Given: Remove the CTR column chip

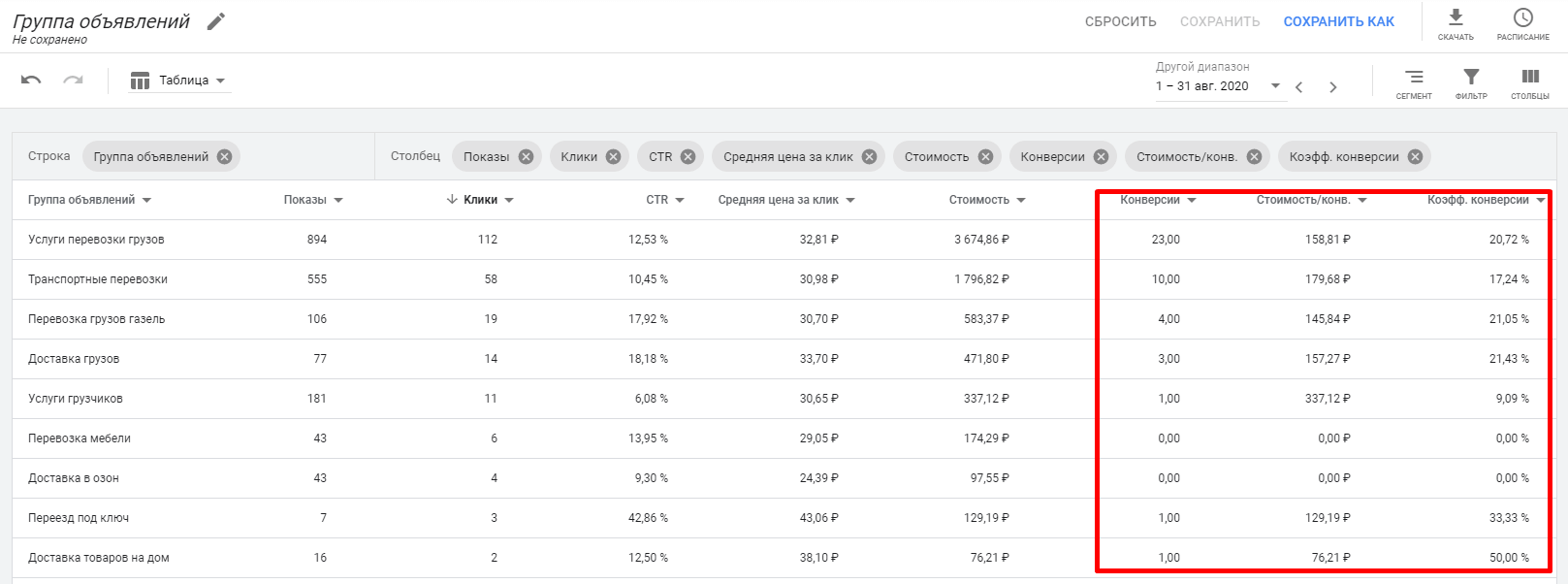Looking at the screenshot, I should [688, 157].
